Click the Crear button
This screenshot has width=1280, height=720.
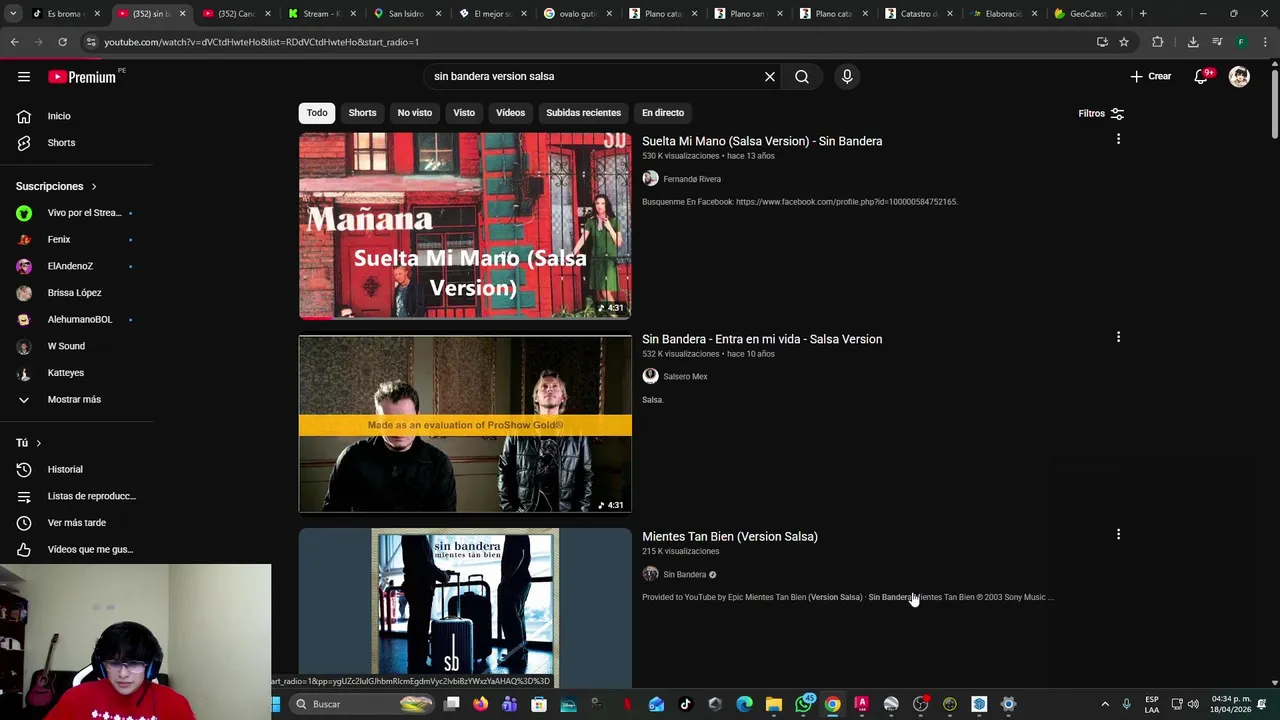click(x=1150, y=76)
